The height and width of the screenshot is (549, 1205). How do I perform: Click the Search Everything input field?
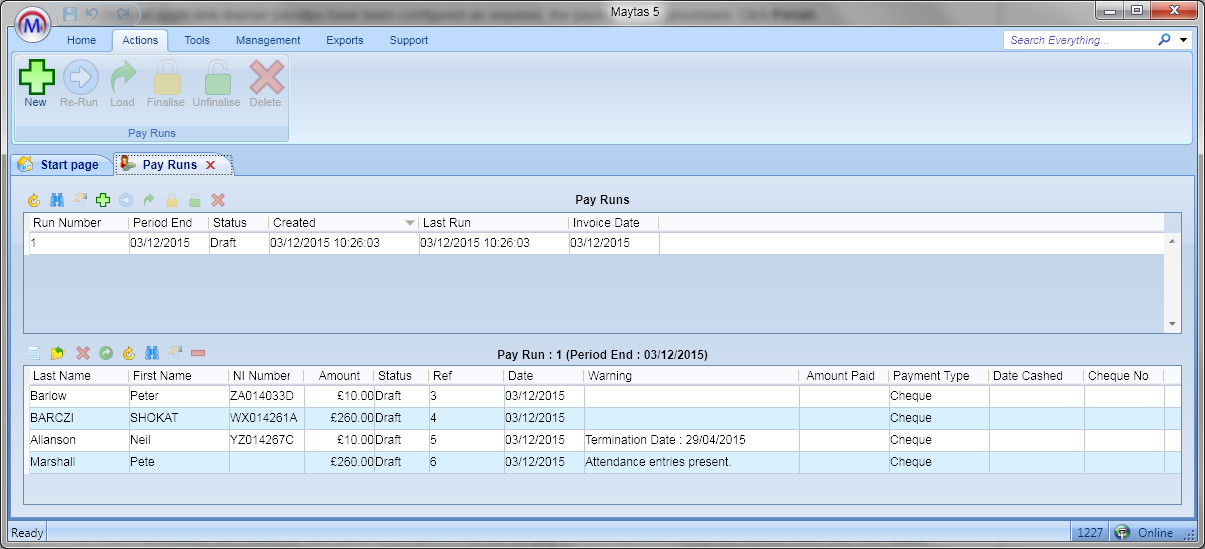[1079, 40]
